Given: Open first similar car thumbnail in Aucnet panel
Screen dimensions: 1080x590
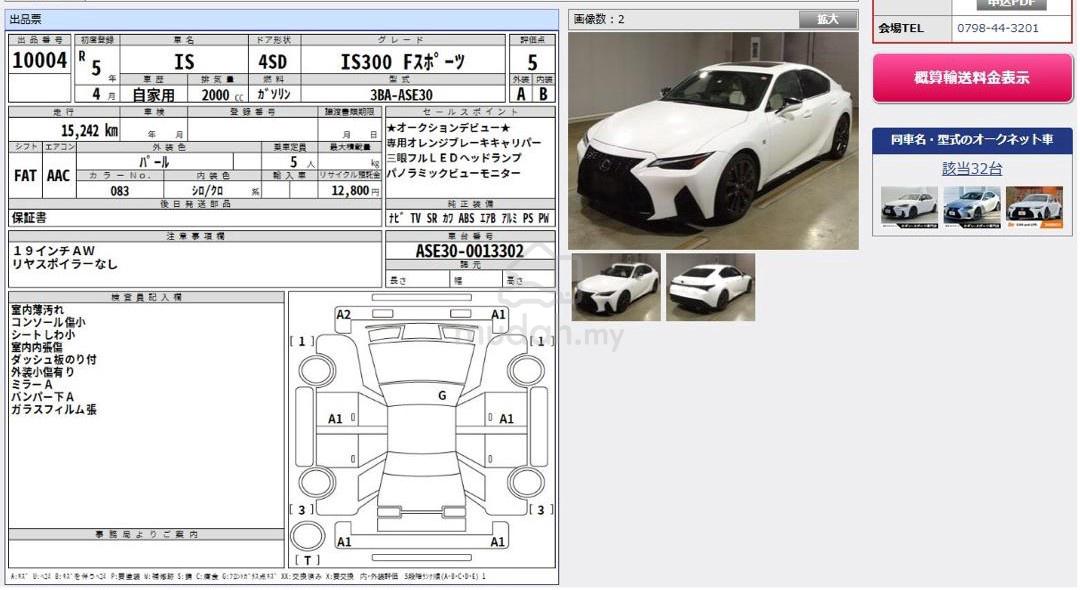Looking at the screenshot, I should click(x=909, y=207).
